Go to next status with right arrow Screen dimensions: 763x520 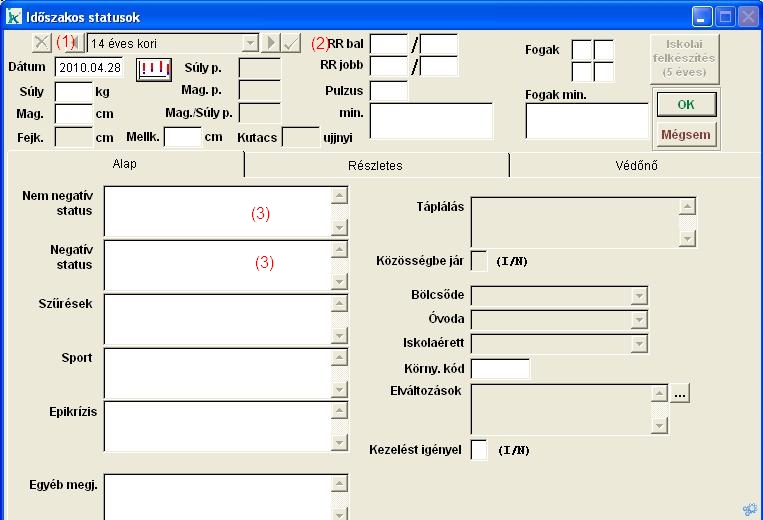(270, 43)
